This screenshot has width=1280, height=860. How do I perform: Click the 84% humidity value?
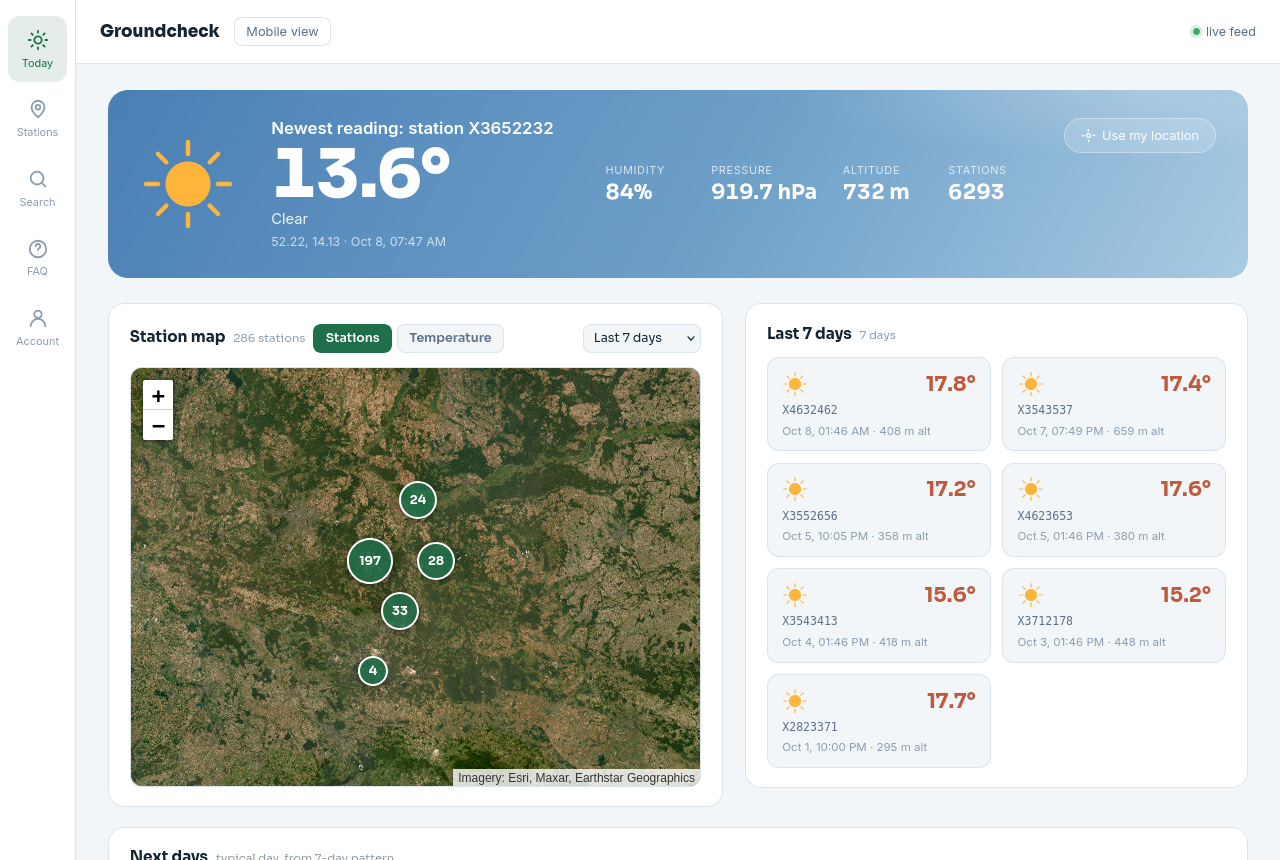629,192
